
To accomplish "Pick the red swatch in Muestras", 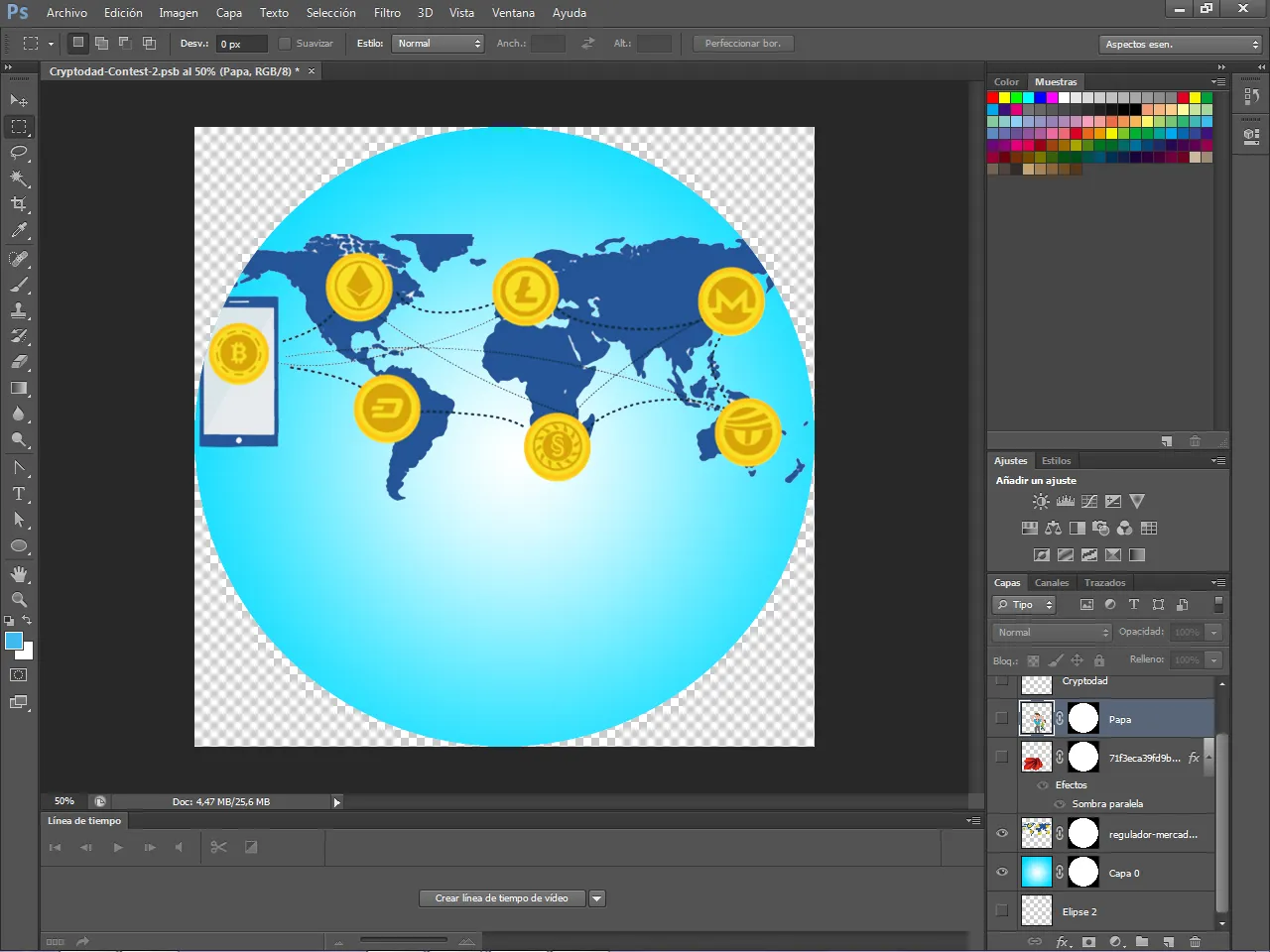I will 992,98.
